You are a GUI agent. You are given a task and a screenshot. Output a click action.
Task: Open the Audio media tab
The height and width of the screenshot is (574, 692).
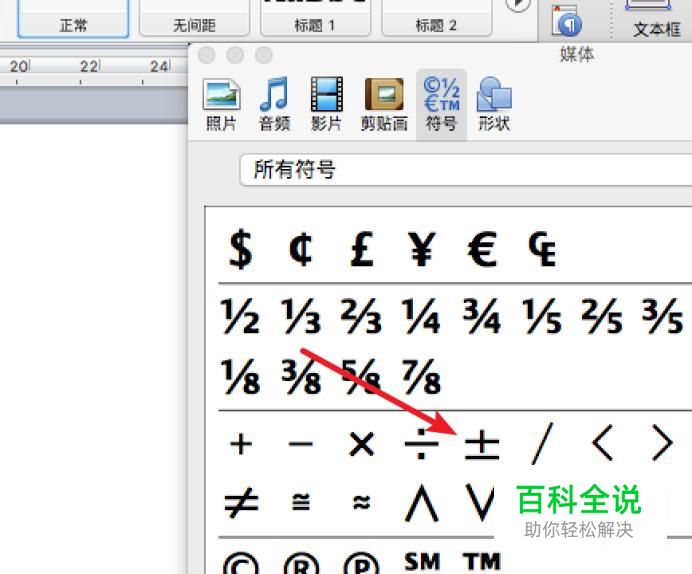(x=274, y=105)
